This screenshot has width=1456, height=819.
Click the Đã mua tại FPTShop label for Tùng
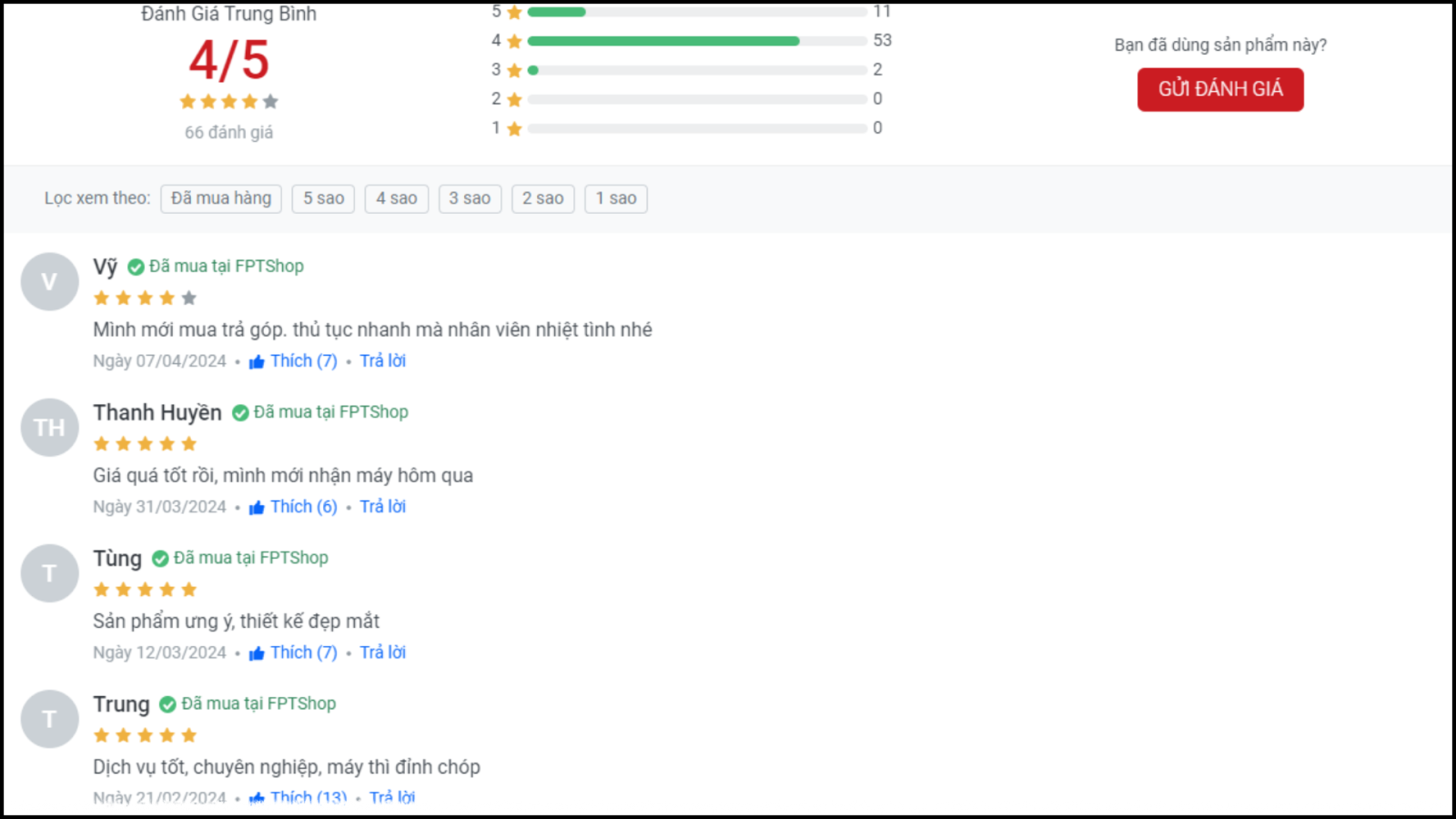click(251, 558)
